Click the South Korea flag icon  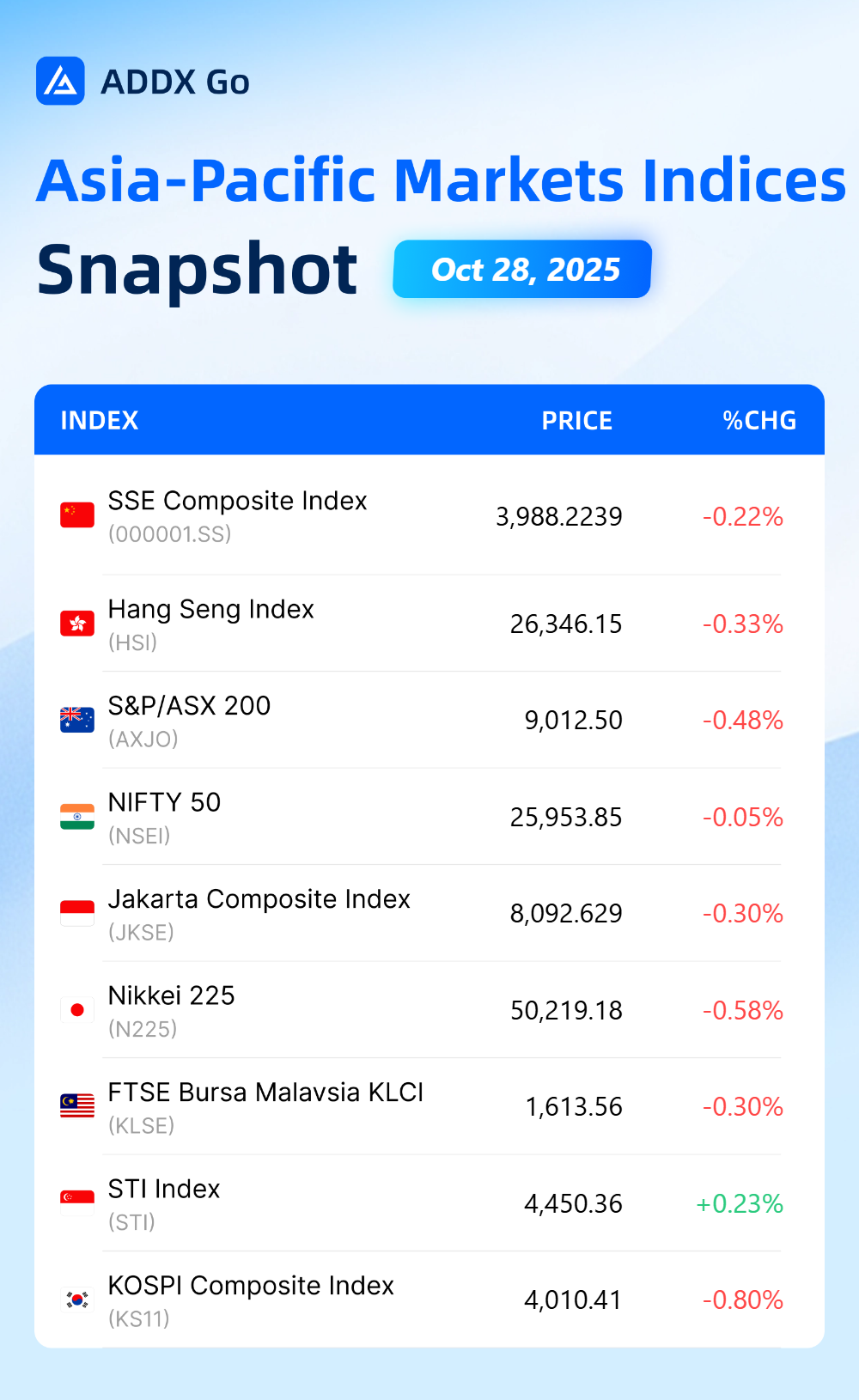click(x=77, y=1300)
